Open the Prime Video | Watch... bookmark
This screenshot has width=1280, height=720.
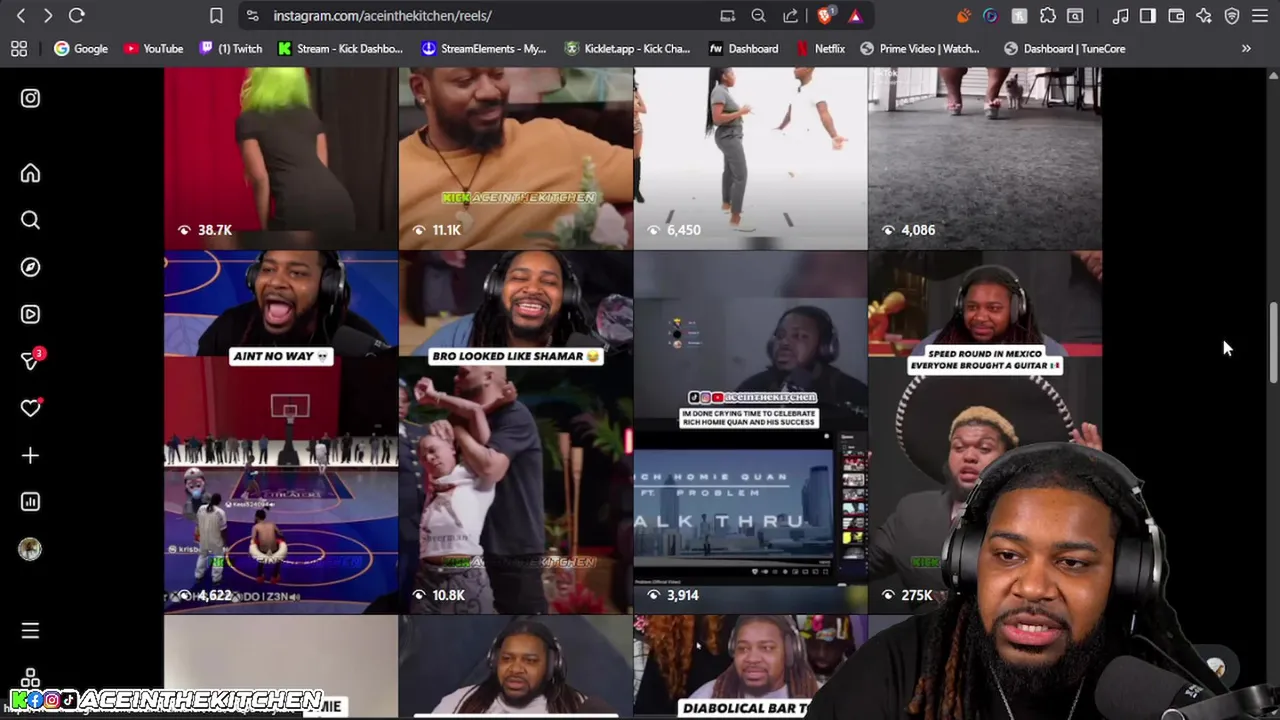[920, 48]
